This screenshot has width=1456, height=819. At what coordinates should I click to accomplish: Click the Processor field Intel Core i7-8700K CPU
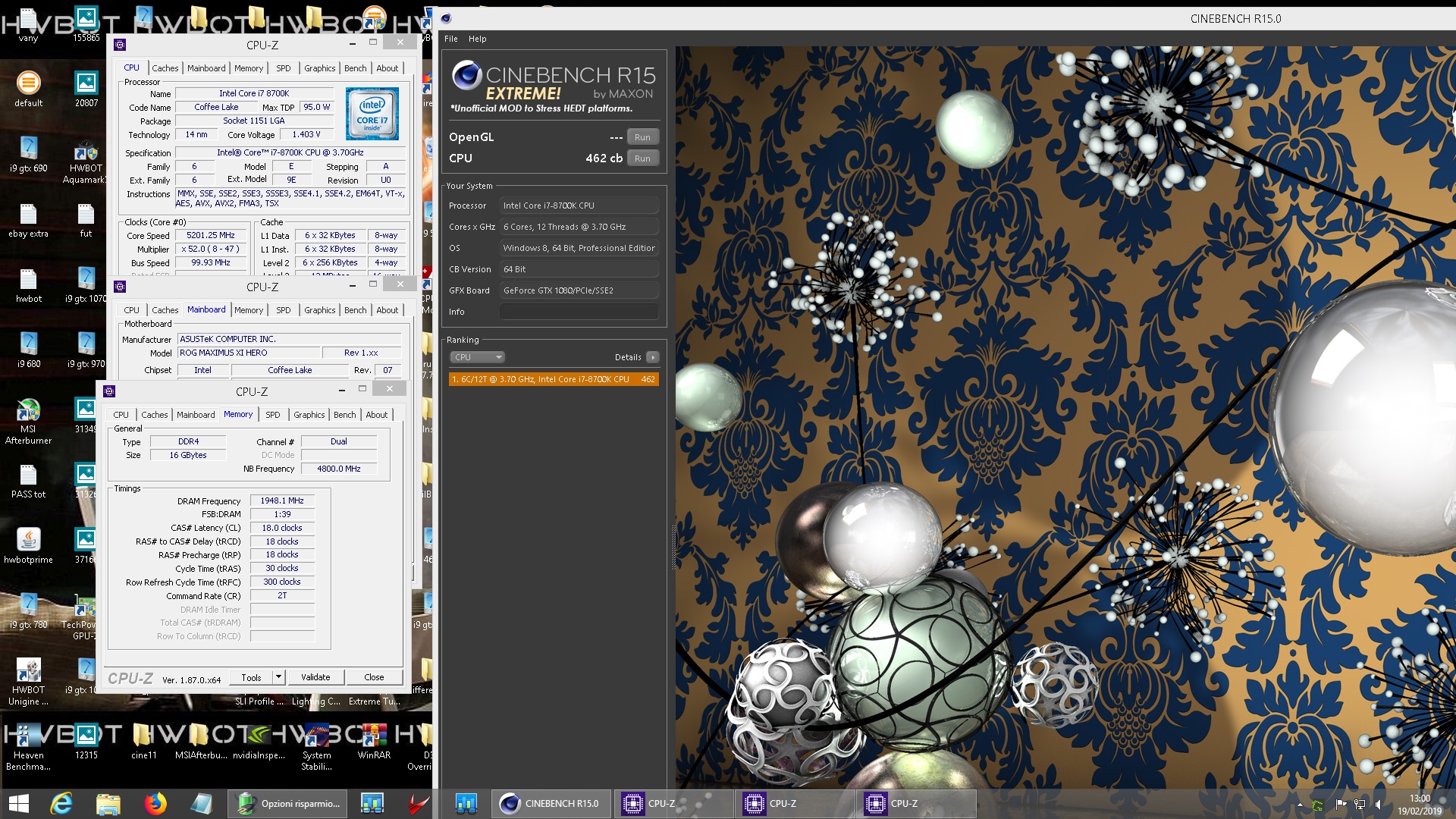579,206
